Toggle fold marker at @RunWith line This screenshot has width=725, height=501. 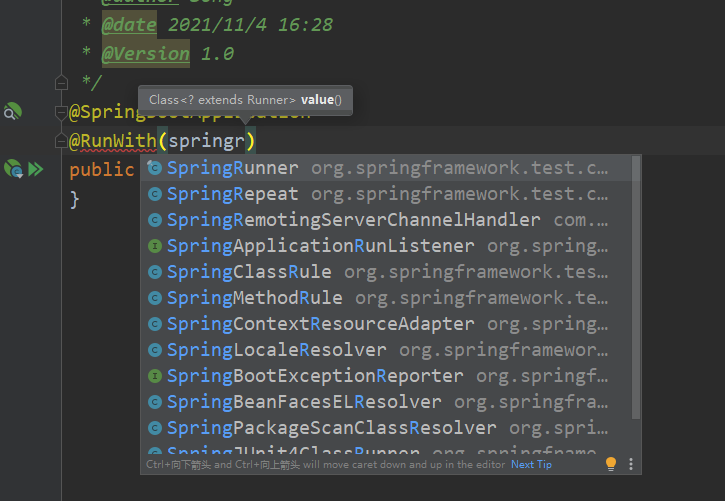click(61, 141)
